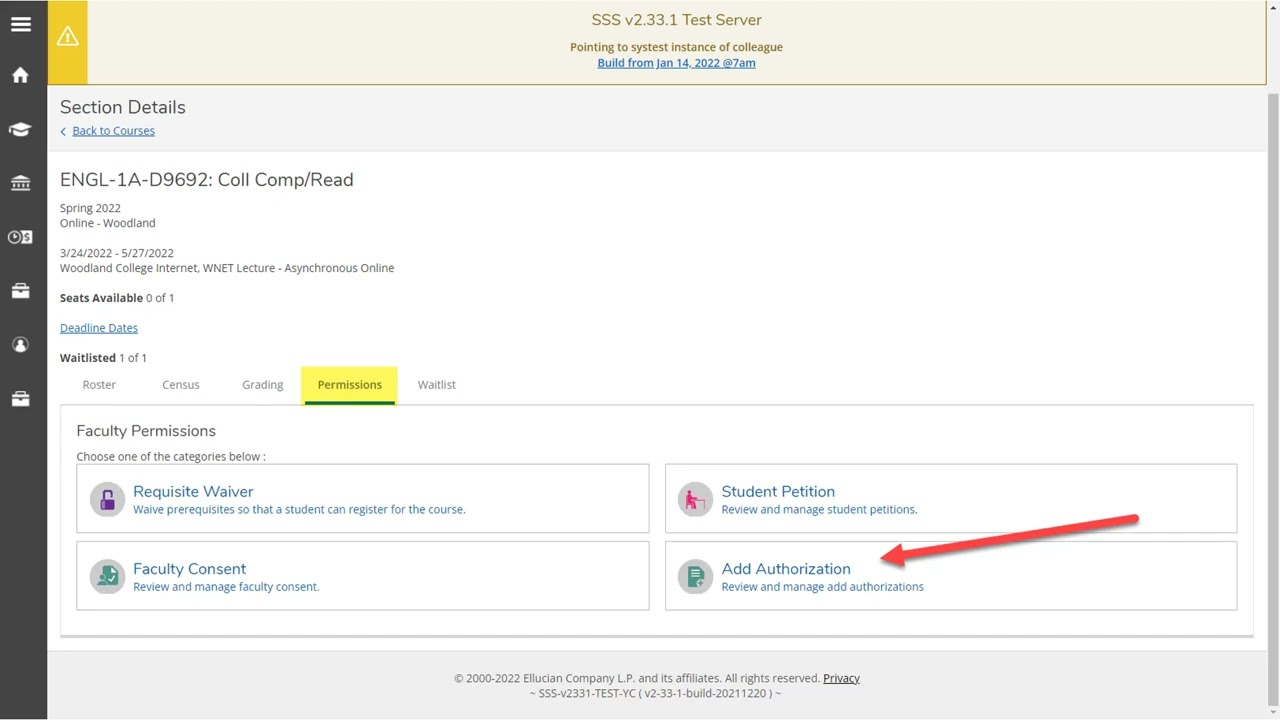The width and height of the screenshot is (1280, 720).
Task: Click the yellow warning triangle icon
Action: (67, 38)
